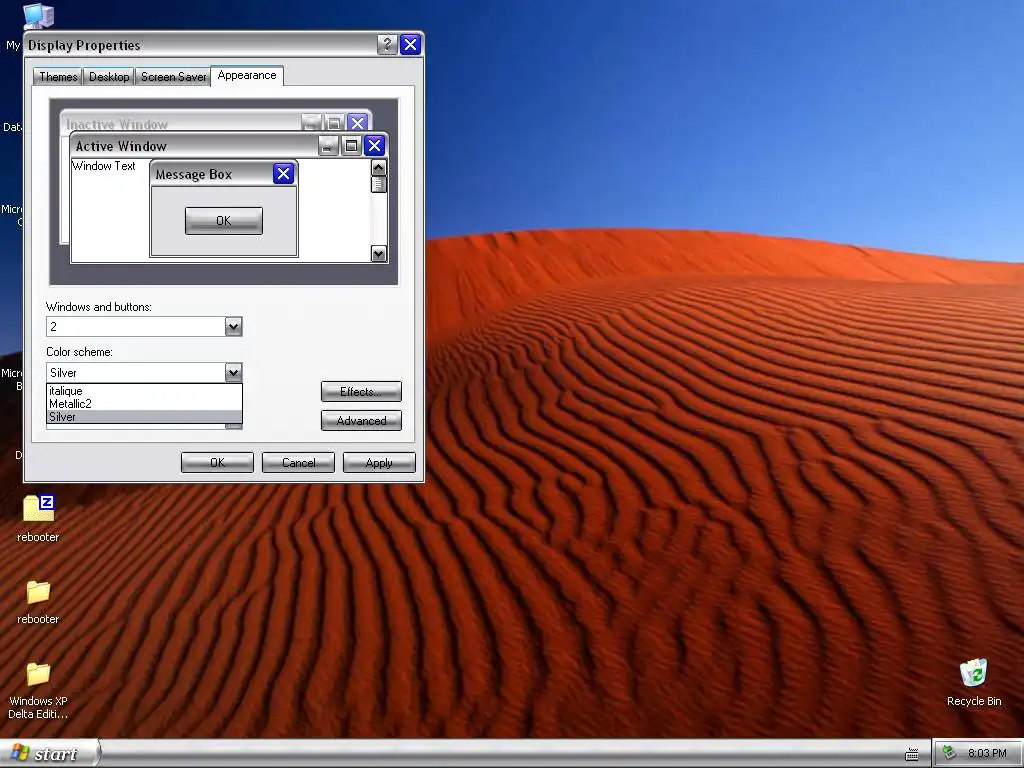The width and height of the screenshot is (1024, 768).
Task: Click the 8:03 PM clock
Action: (x=987, y=753)
